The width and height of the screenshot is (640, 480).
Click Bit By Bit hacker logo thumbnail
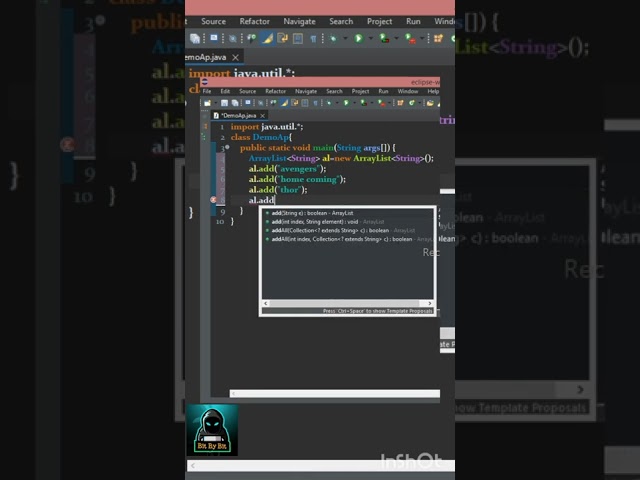212,430
